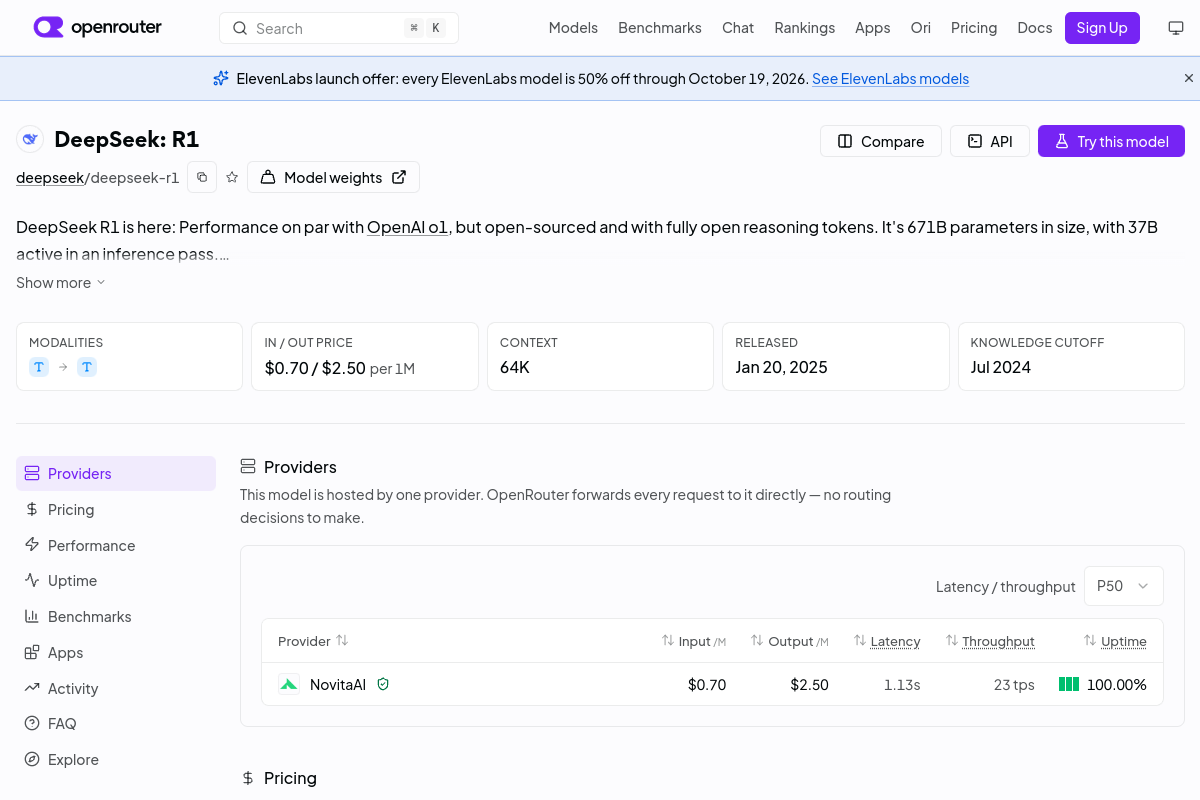Image resolution: width=1200 pixels, height=800 pixels.
Task: Select FAQ in the sidebar
Action: pyautogui.click(x=116, y=724)
